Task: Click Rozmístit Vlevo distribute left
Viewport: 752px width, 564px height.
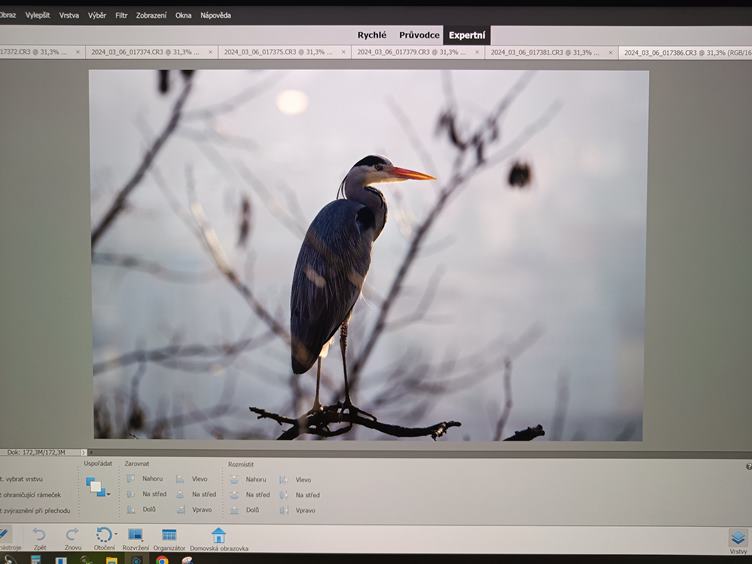Action: click(295, 480)
